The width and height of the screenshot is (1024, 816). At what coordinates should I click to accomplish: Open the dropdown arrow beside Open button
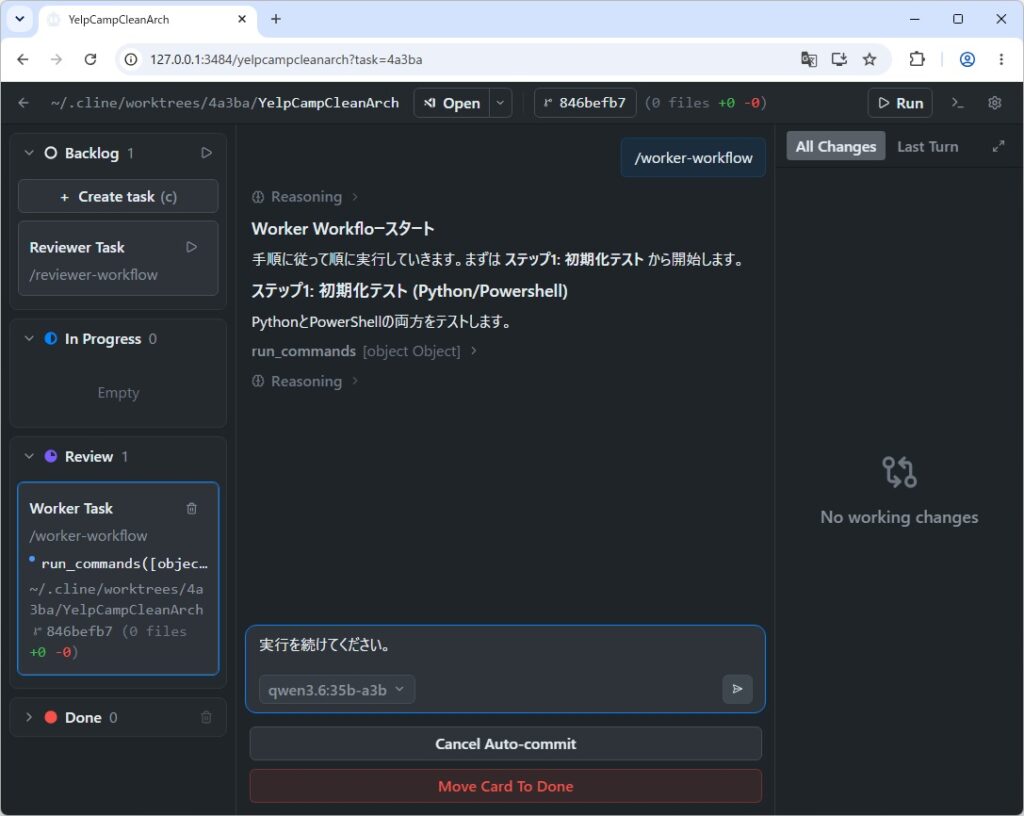pos(500,103)
